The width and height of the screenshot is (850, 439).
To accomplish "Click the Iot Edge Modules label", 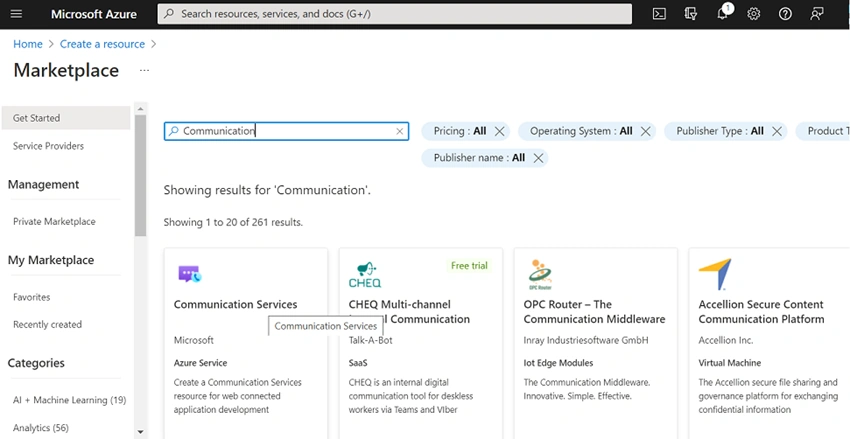I will 558,363.
